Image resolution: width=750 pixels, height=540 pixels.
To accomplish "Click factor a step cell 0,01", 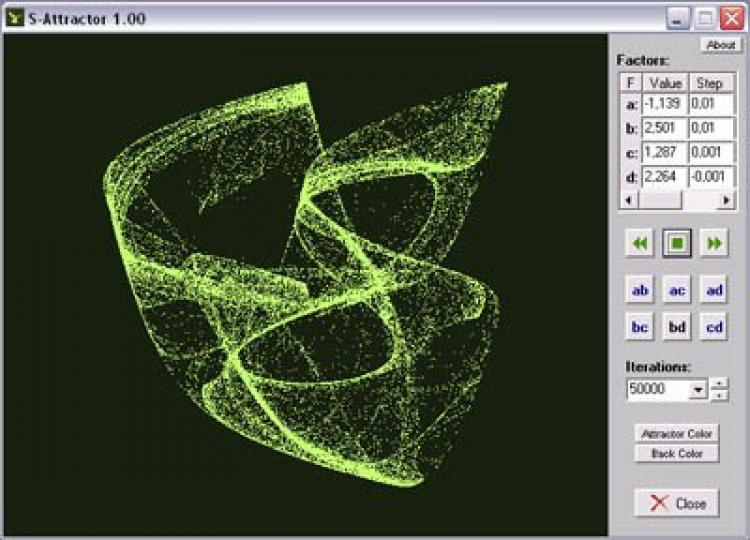I will [x=711, y=104].
